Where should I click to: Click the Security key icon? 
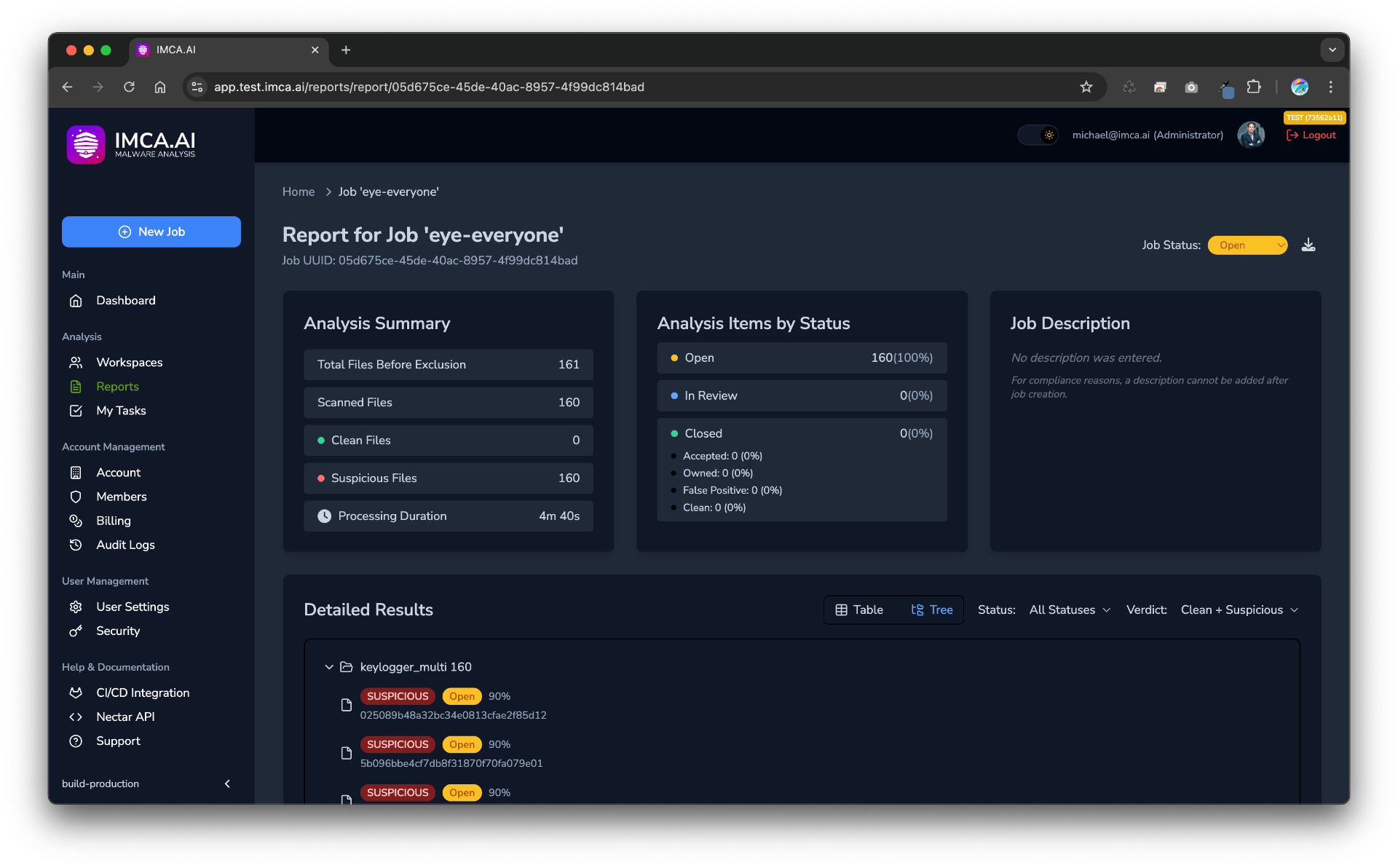pyautogui.click(x=76, y=631)
